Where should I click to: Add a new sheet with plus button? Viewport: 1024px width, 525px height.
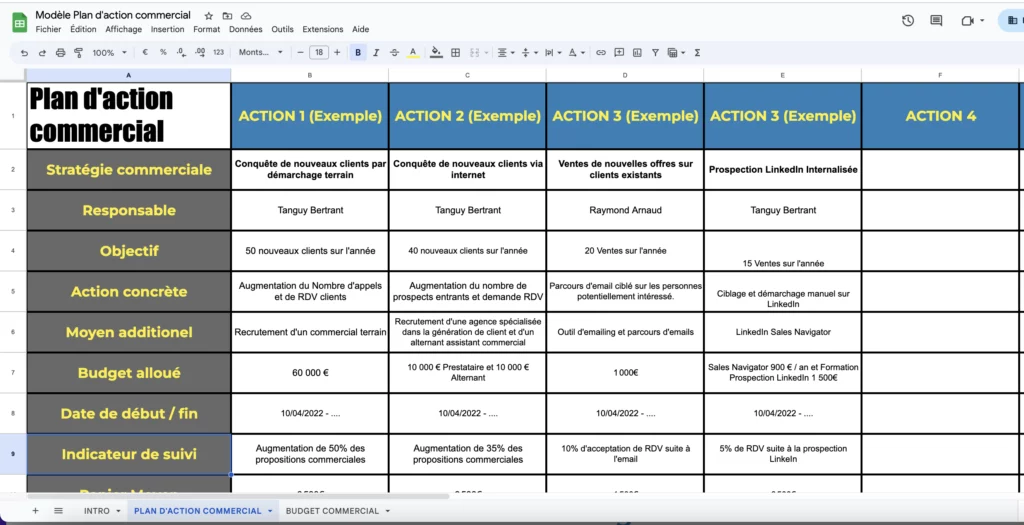point(35,511)
